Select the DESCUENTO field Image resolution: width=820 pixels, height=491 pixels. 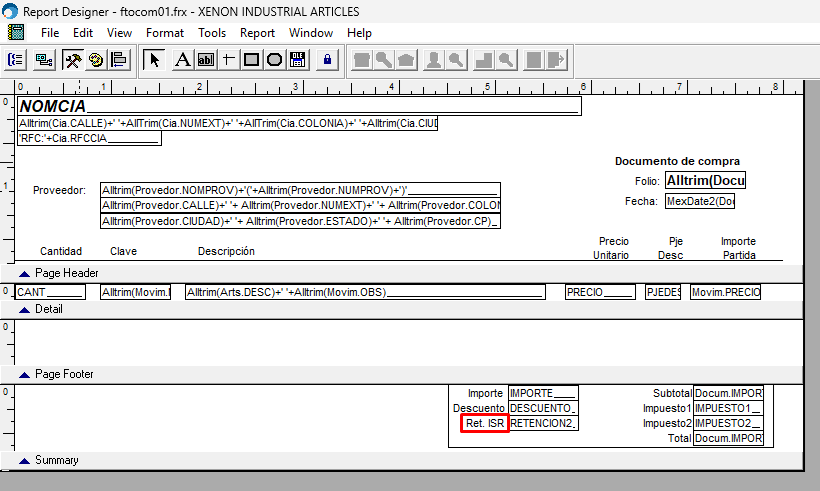(543, 408)
